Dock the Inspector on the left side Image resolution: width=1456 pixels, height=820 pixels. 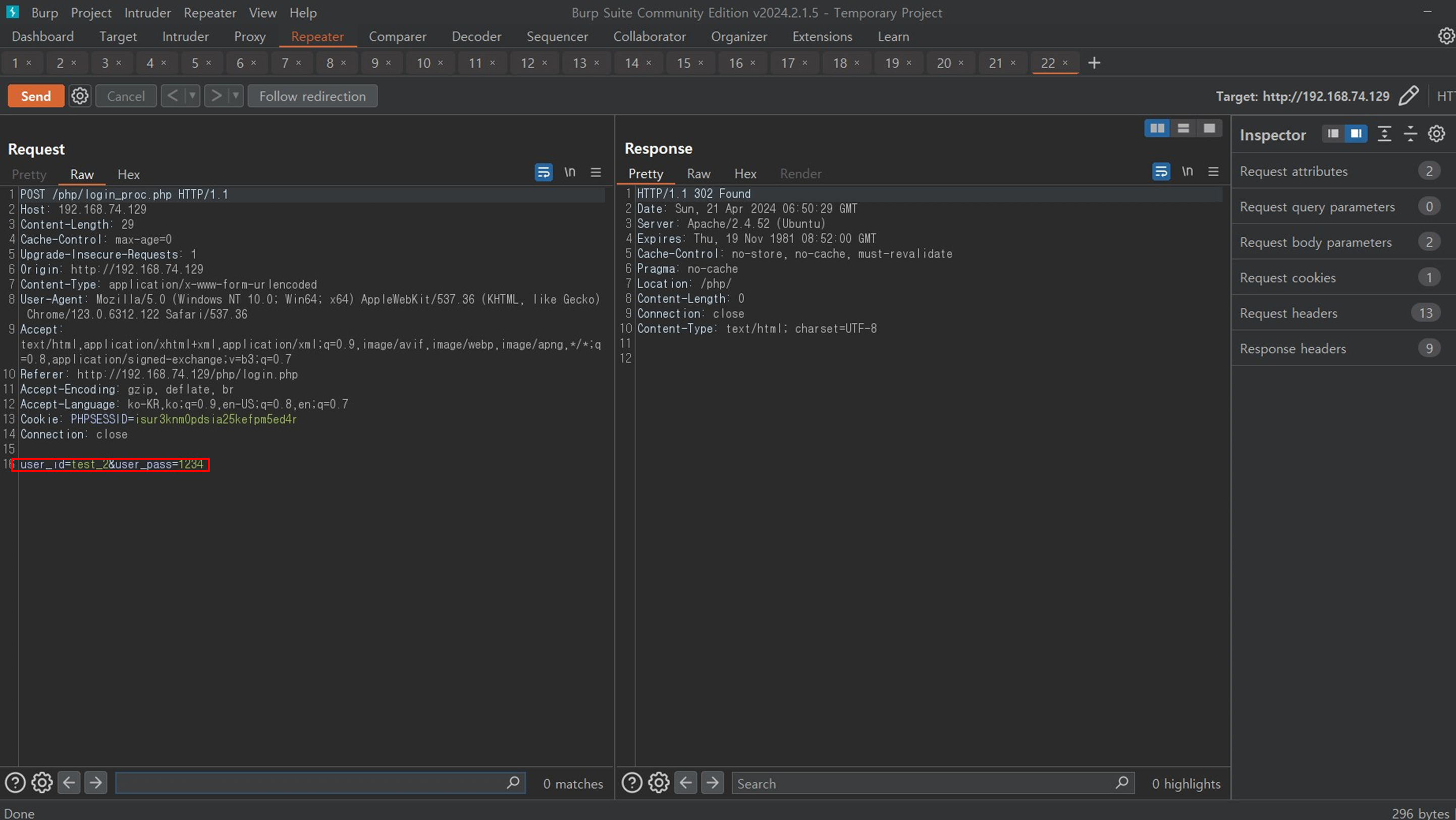pyautogui.click(x=1333, y=134)
